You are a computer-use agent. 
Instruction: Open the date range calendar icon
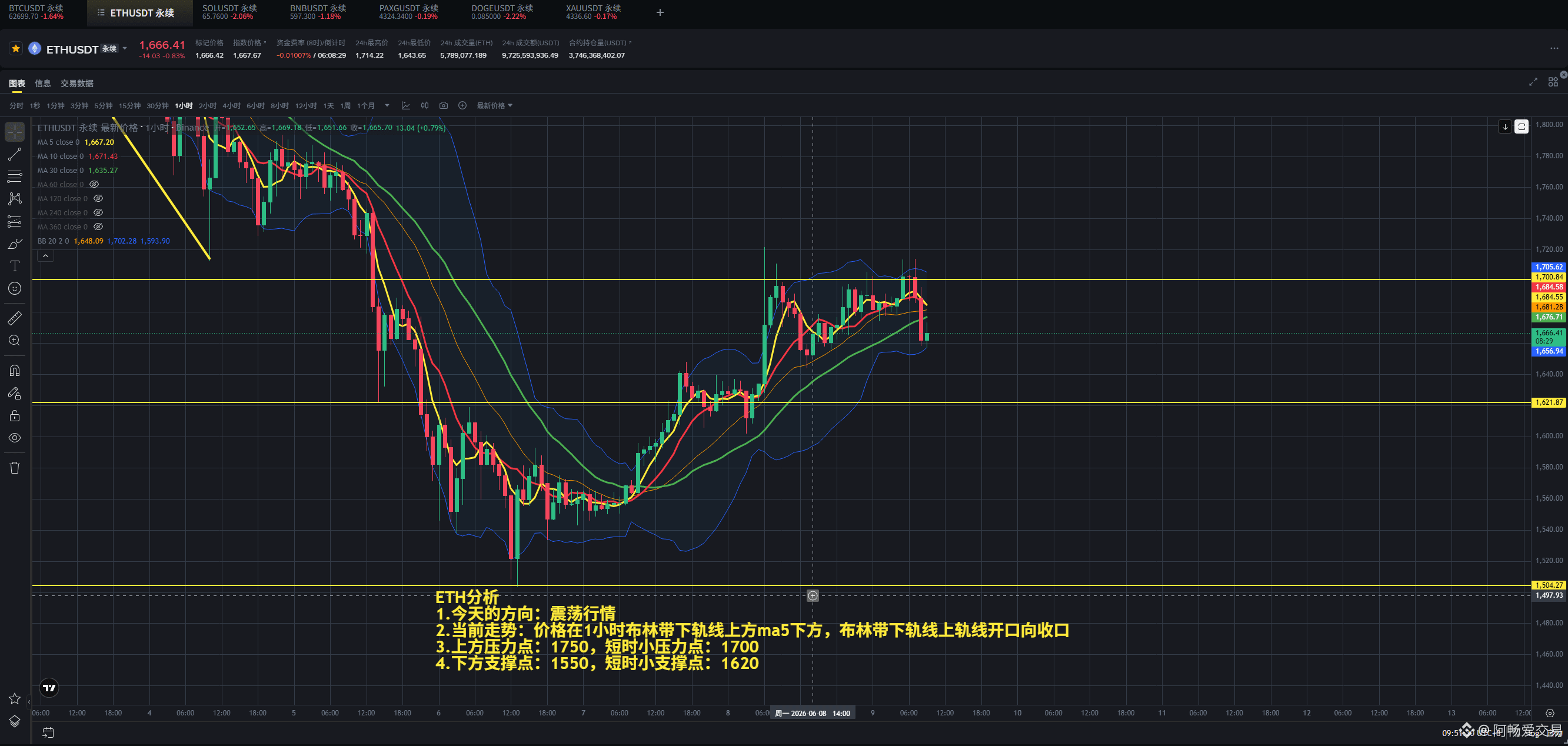(x=48, y=732)
